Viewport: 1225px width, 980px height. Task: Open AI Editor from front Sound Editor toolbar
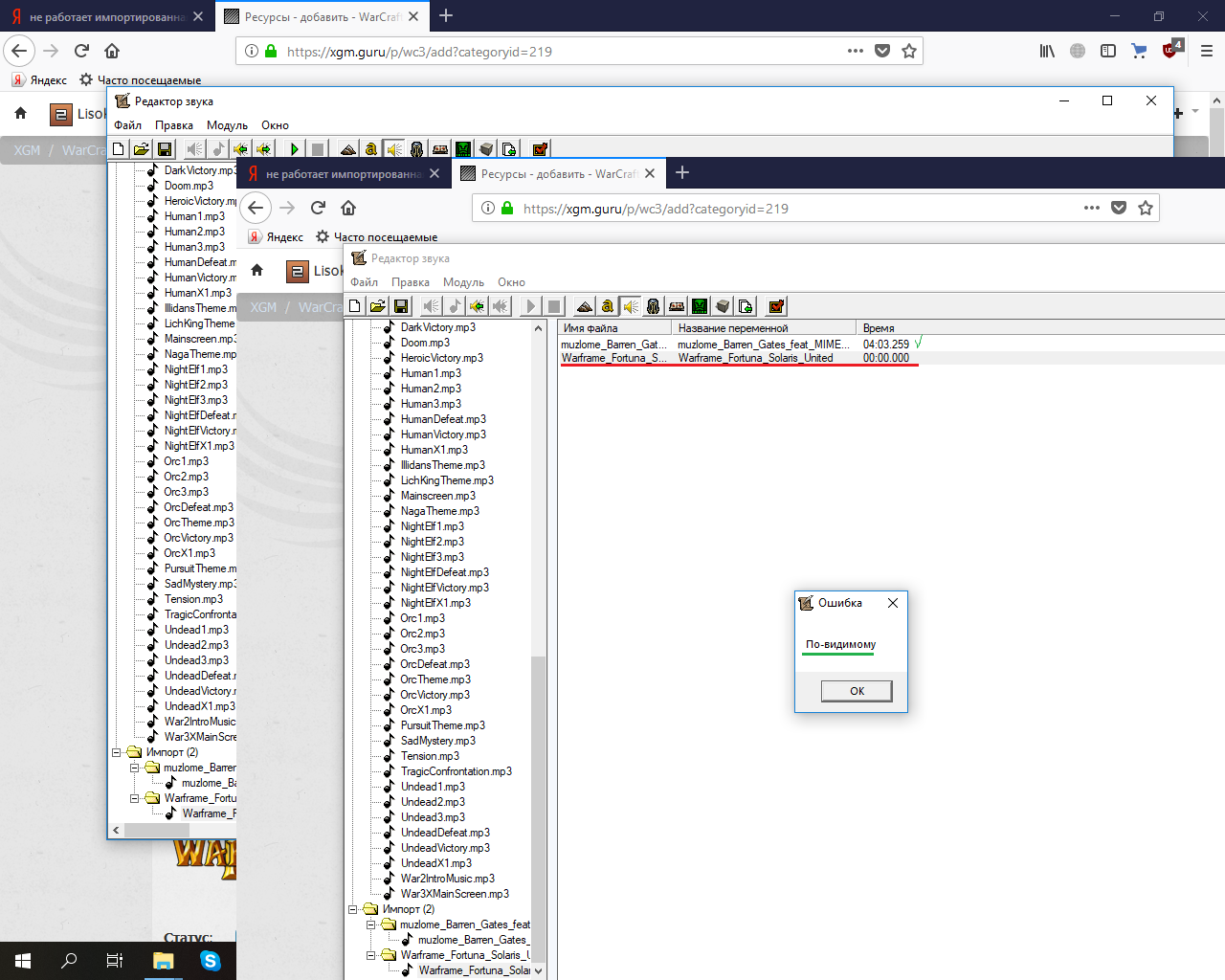(700, 306)
